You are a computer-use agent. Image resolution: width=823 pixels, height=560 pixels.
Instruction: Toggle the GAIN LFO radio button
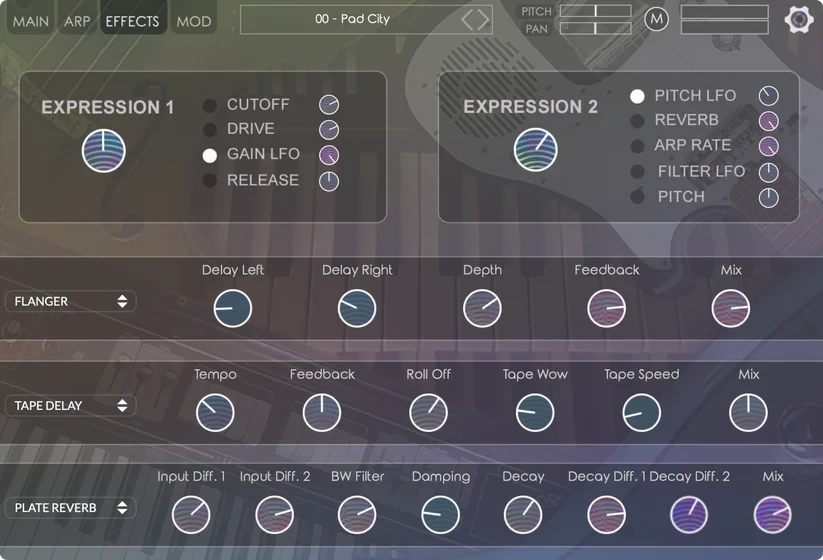coord(210,155)
